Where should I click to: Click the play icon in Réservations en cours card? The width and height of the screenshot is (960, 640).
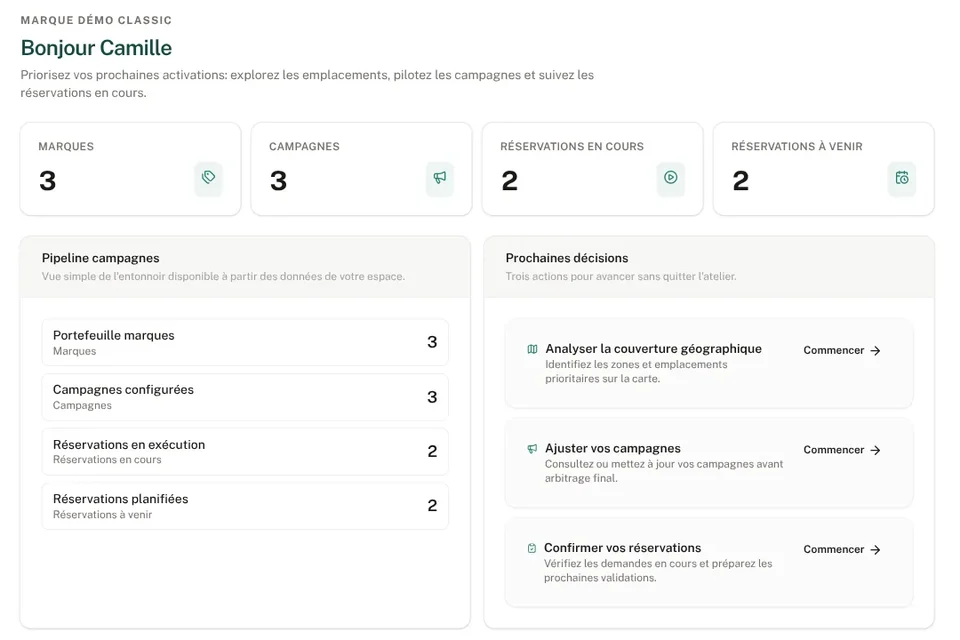670,178
